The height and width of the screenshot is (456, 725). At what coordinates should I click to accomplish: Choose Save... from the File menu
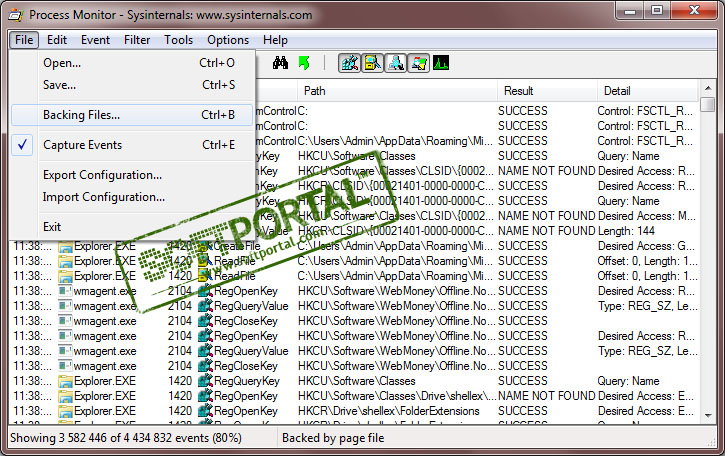coord(132,85)
